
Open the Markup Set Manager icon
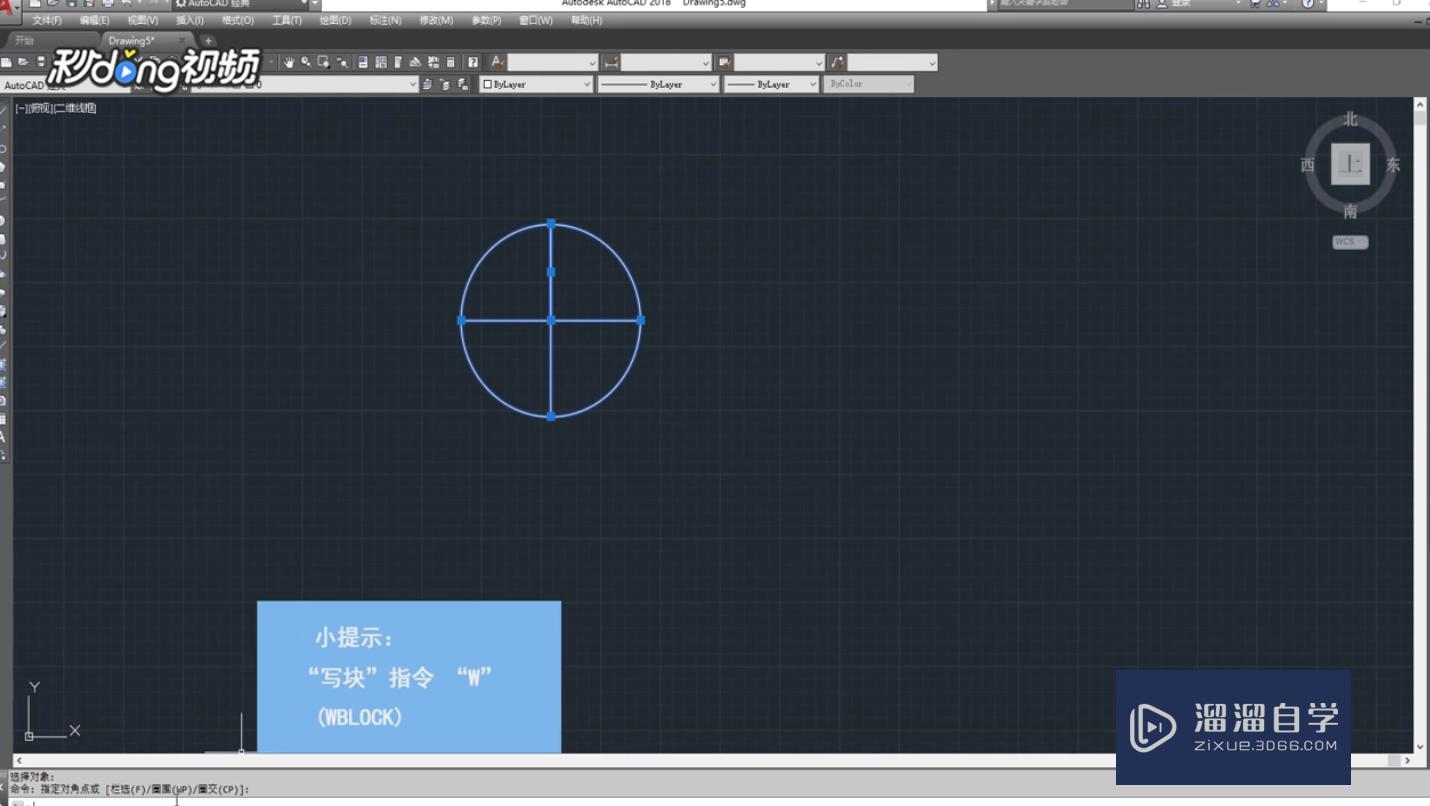pyautogui.click(x=434, y=62)
